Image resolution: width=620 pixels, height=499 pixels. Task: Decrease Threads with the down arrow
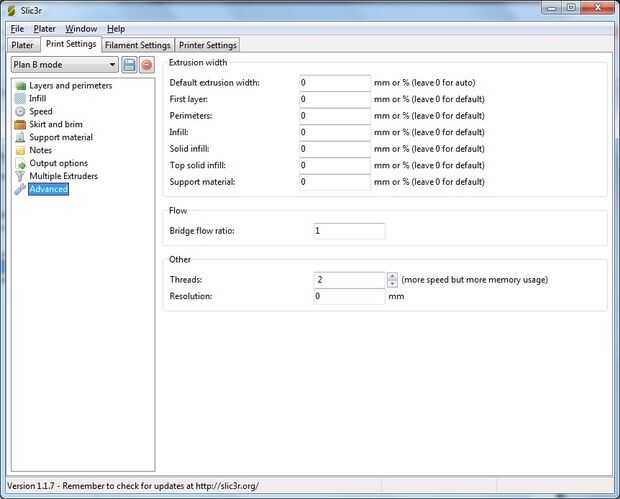point(392,284)
